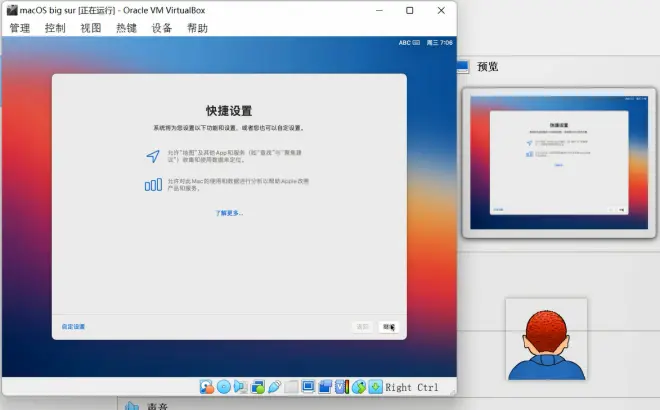Open the 视图 menu
The image size is (660, 410).
pyautogui.click(x=91, y=28)
